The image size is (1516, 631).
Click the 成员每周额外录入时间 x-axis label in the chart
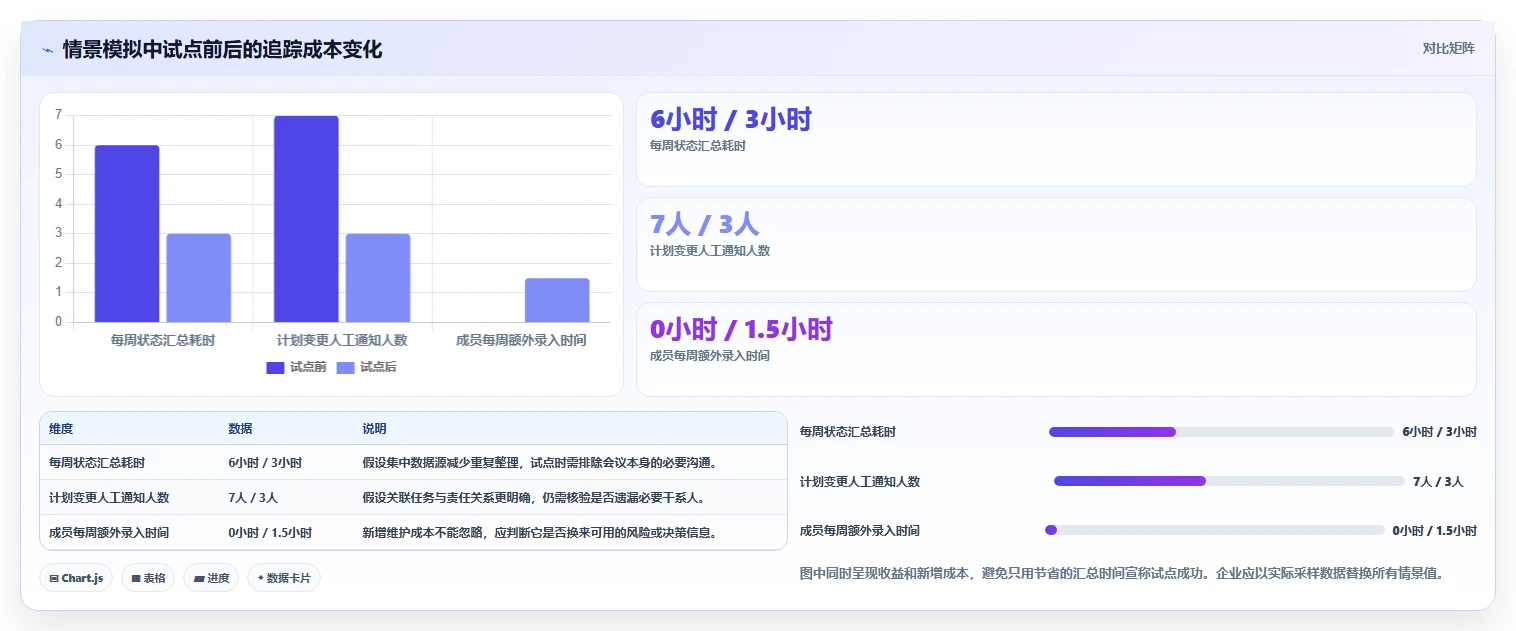pyautogui.click(x=521, y=340)
